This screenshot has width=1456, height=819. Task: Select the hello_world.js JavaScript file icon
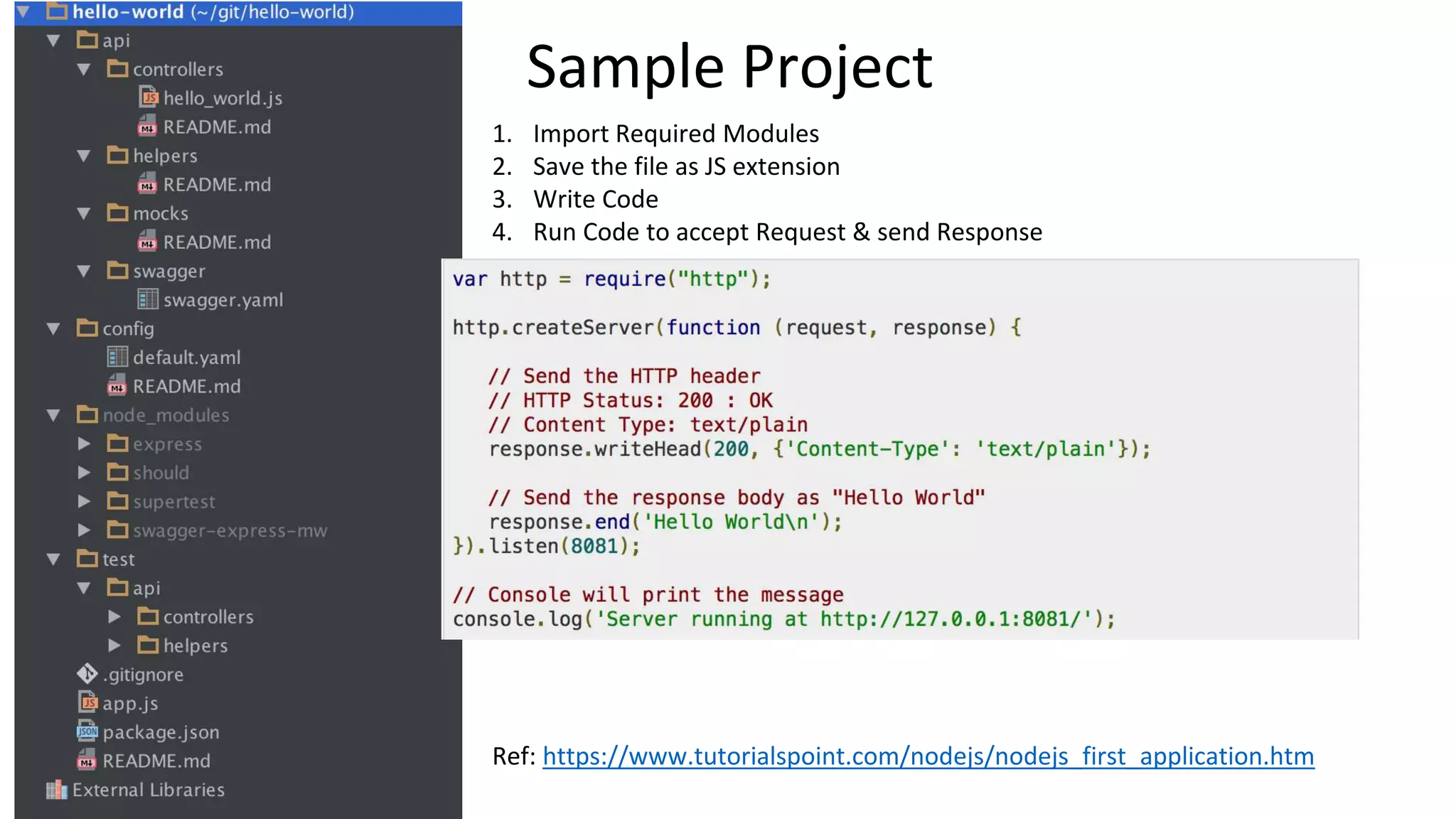click(148, 97)
